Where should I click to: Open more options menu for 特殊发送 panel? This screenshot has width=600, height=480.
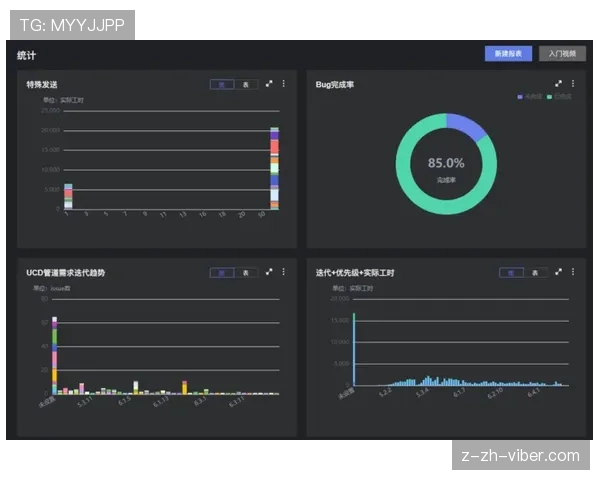pyautogui.click(x=283, y=84)
